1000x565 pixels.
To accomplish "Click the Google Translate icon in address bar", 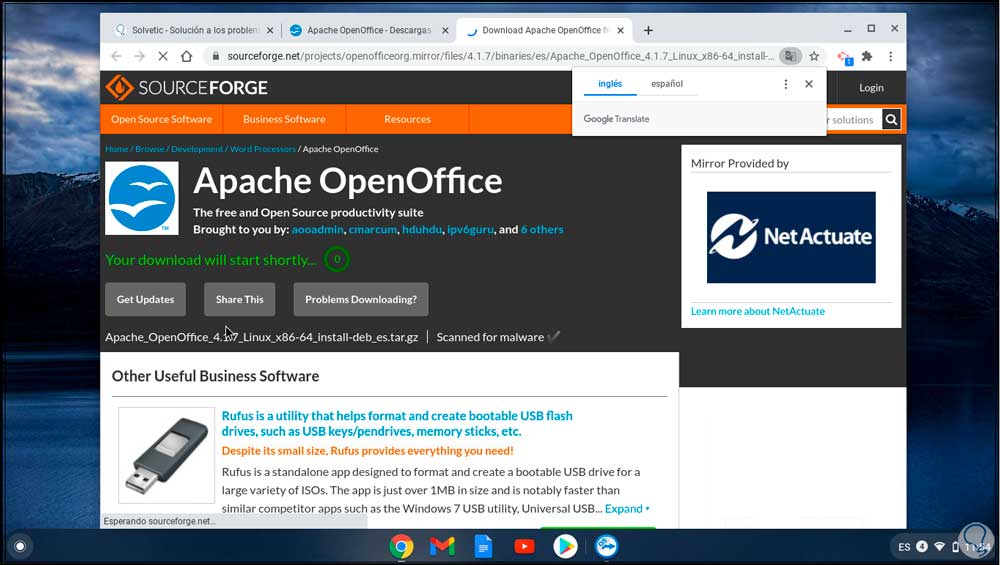I will coord(790,56).
